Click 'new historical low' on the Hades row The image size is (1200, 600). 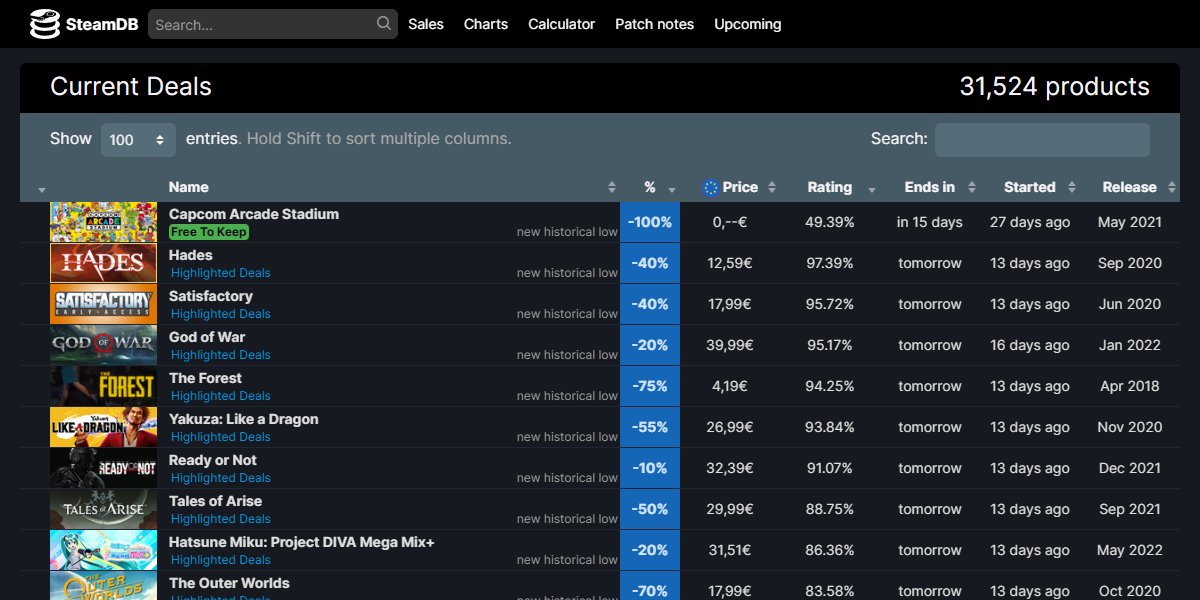(567, 273)
